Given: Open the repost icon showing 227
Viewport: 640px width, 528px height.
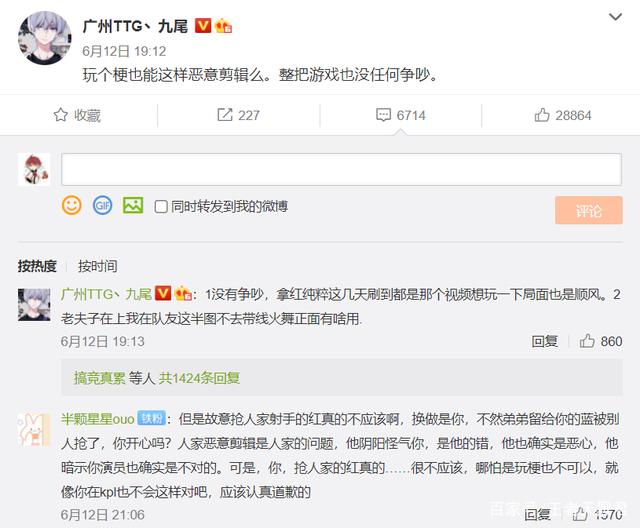Looking at the screenshot, I should pyautogui.click(x=237, y=115).
